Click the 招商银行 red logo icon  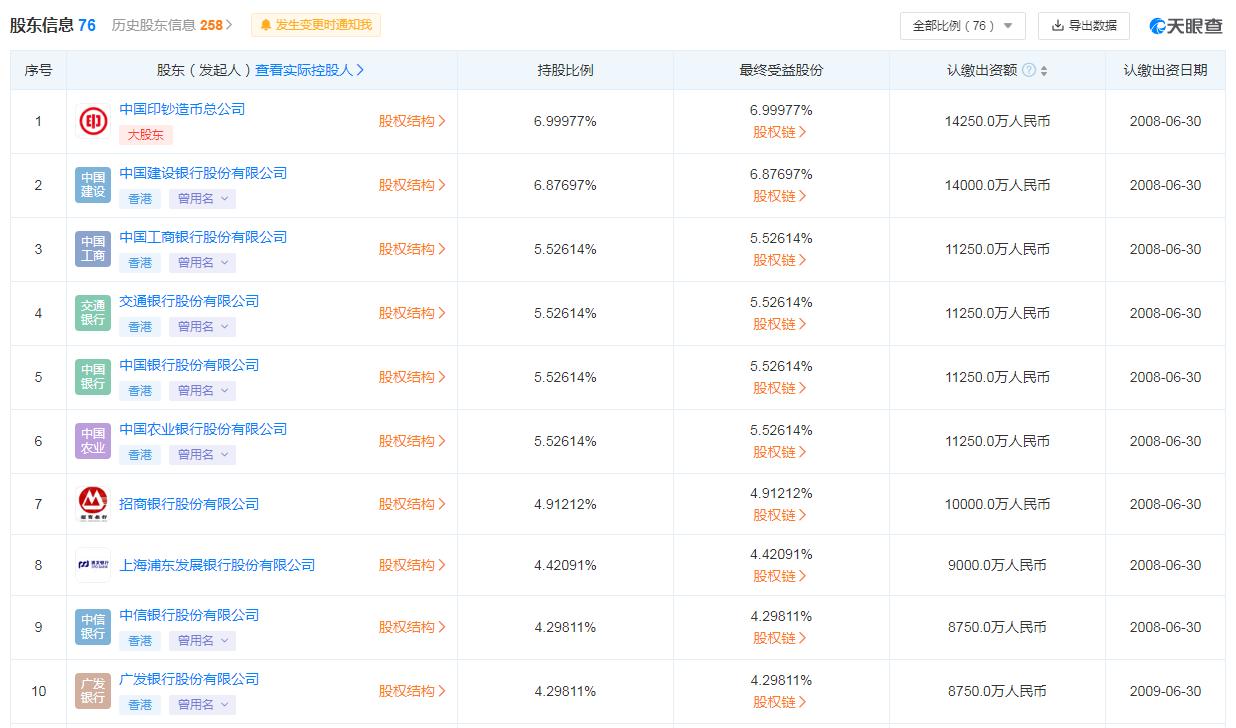92,504
